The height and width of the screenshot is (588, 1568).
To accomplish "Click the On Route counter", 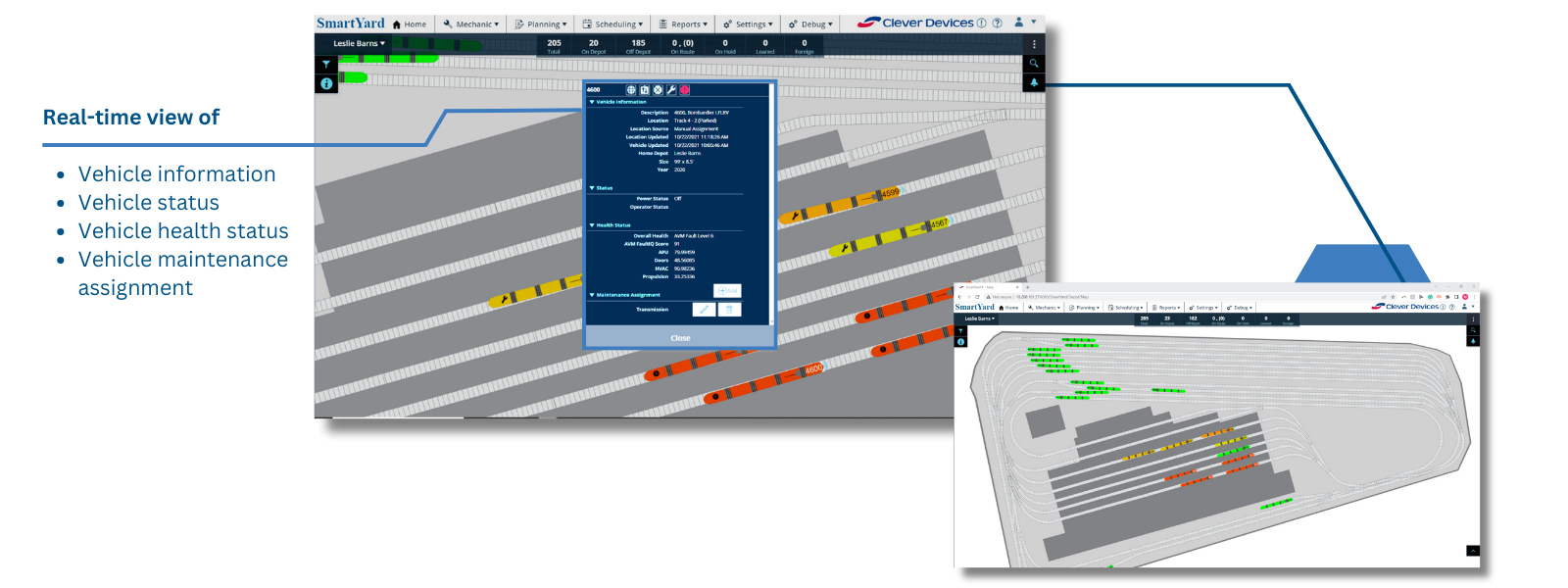I will coord(683,46).
